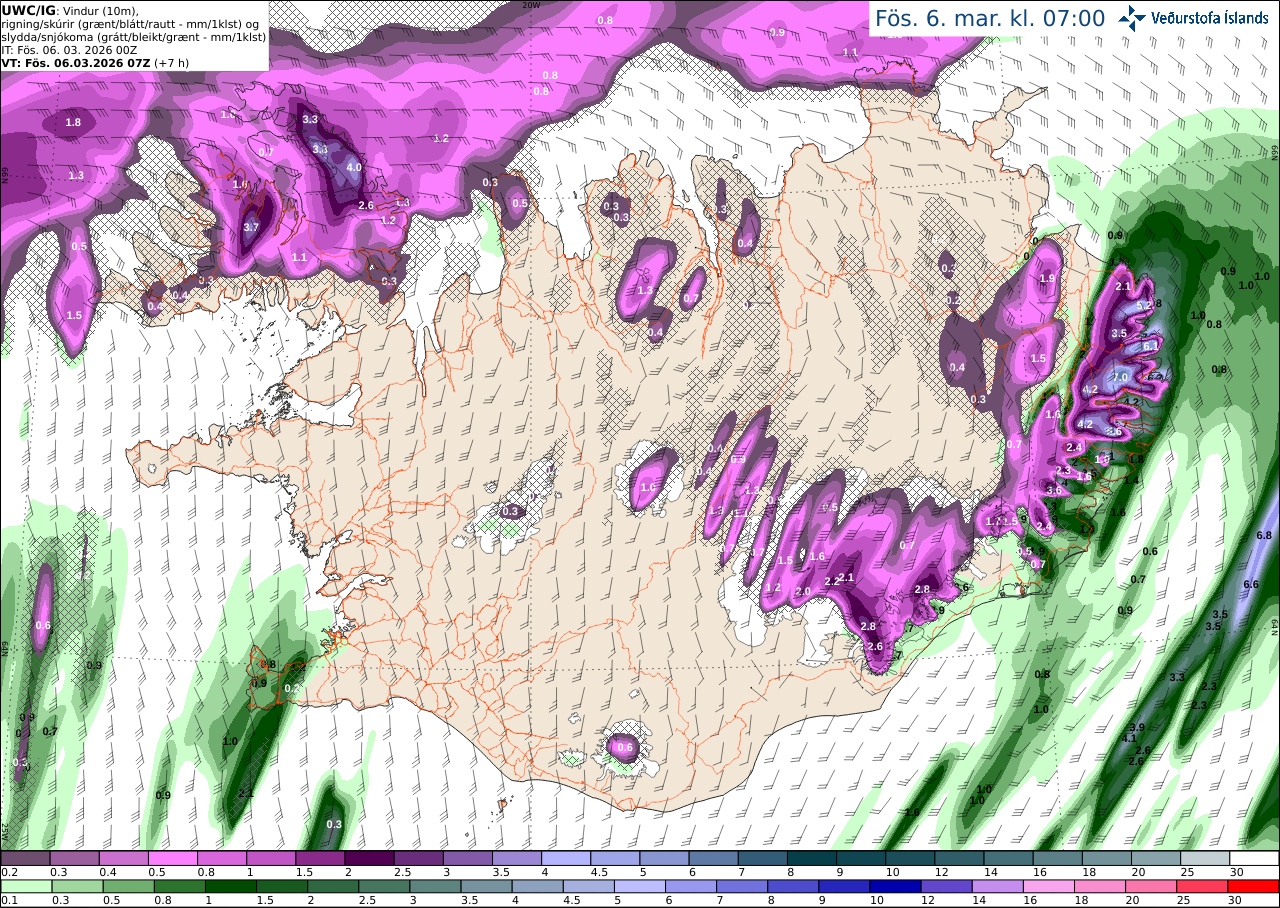
Task: Click the 20W longitude label
Action: point(531,5)
